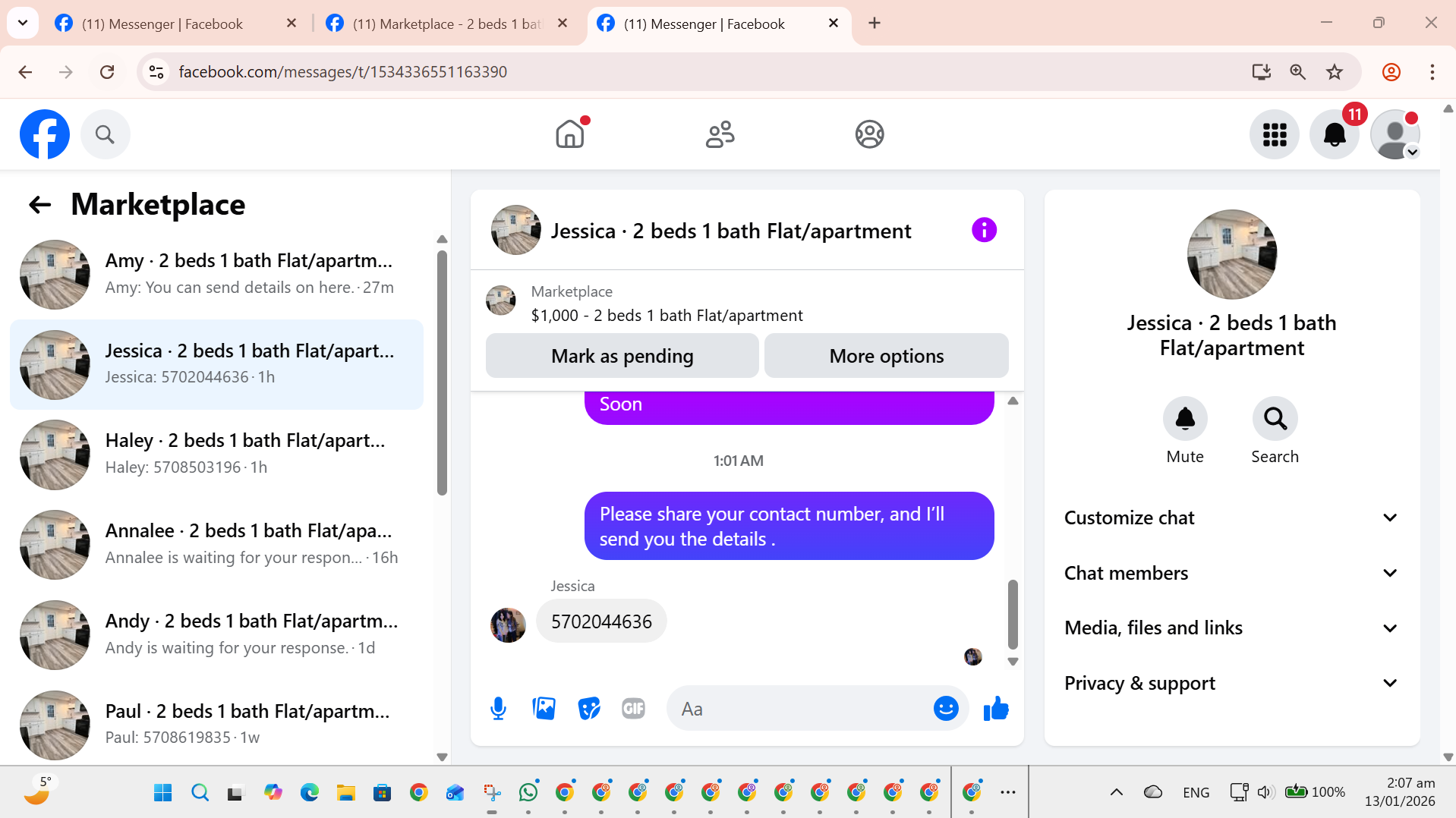Open listing photo in the right panel
The width and height of the screenshot is (1456, 818).
pos(1231,254)
